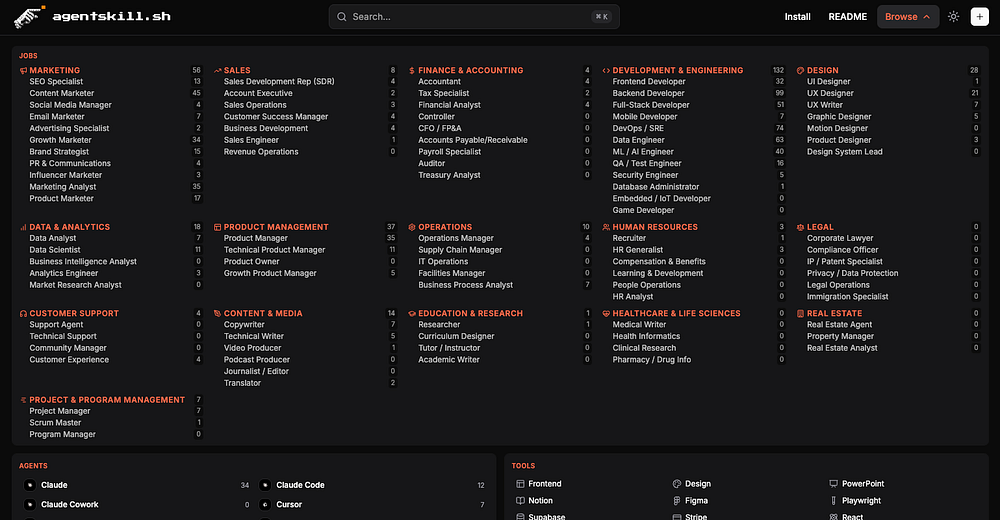Click the Data & Analytics chart icon
Viewport: 1000px width, 520px height.
pos(23,227)
